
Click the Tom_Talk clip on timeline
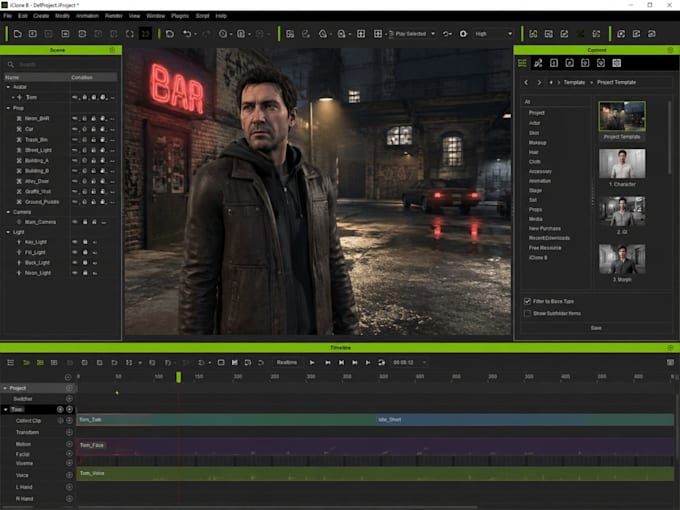(x=226, y=420)
